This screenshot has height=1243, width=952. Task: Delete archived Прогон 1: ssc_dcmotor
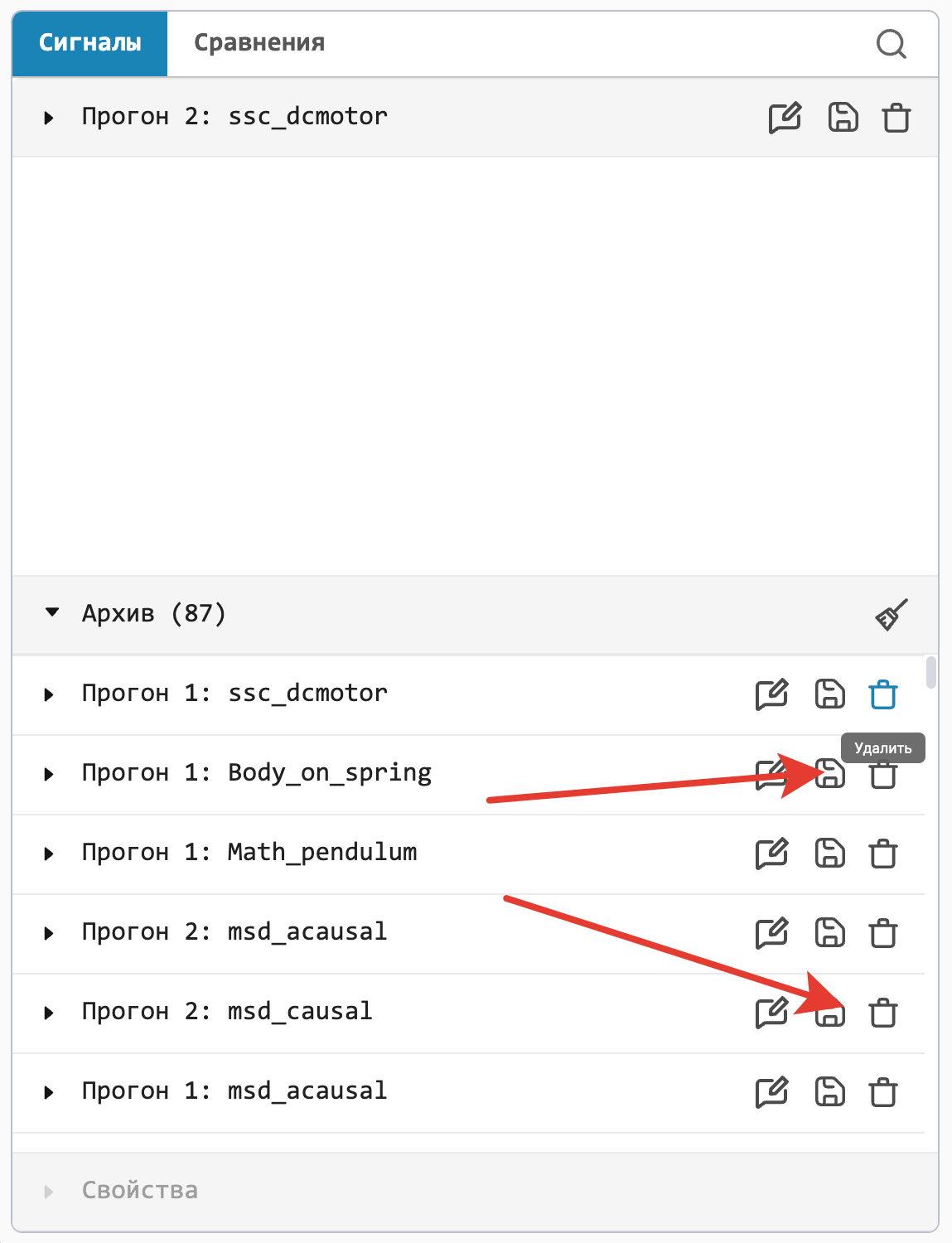click(883, 694)
